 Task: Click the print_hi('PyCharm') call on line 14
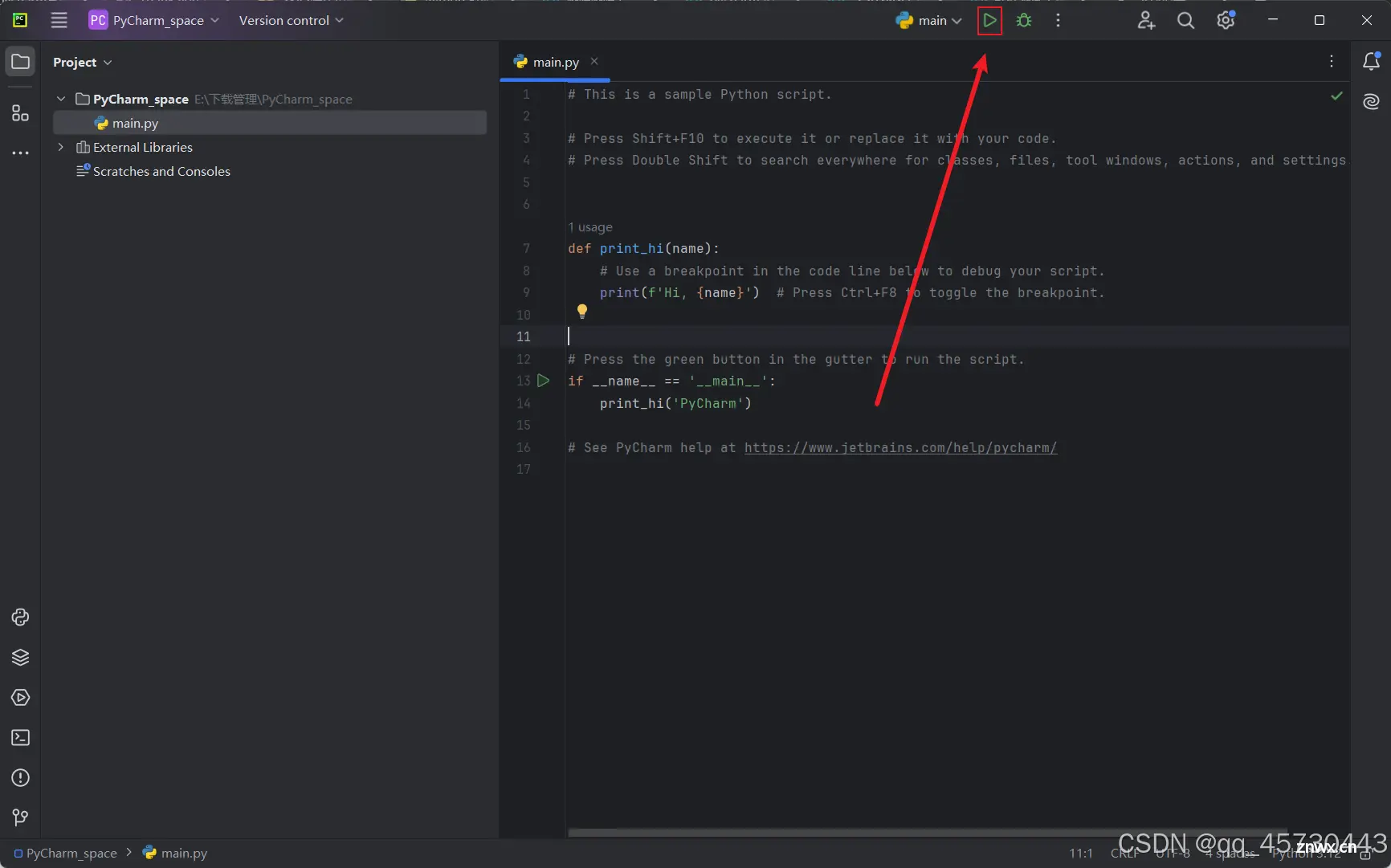675,403
